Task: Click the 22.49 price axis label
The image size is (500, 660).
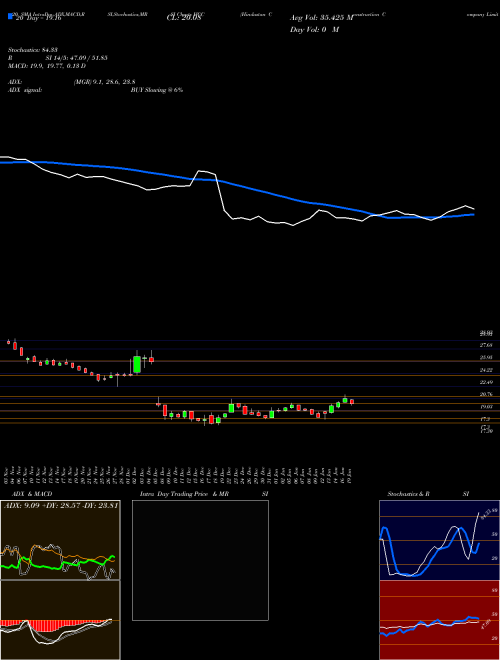Action: point(487,382)
